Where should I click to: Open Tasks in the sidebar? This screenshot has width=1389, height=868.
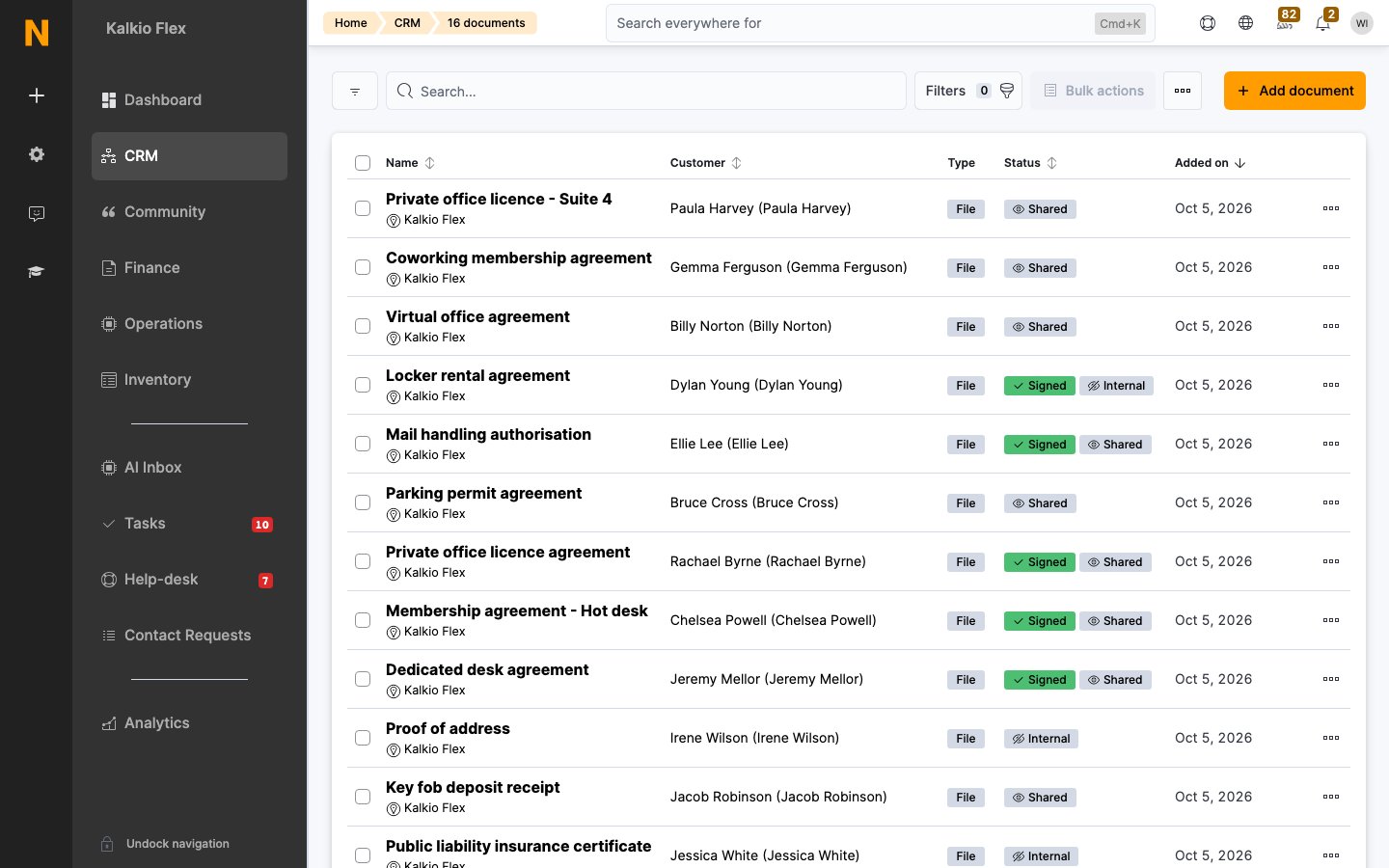[189, 524]
